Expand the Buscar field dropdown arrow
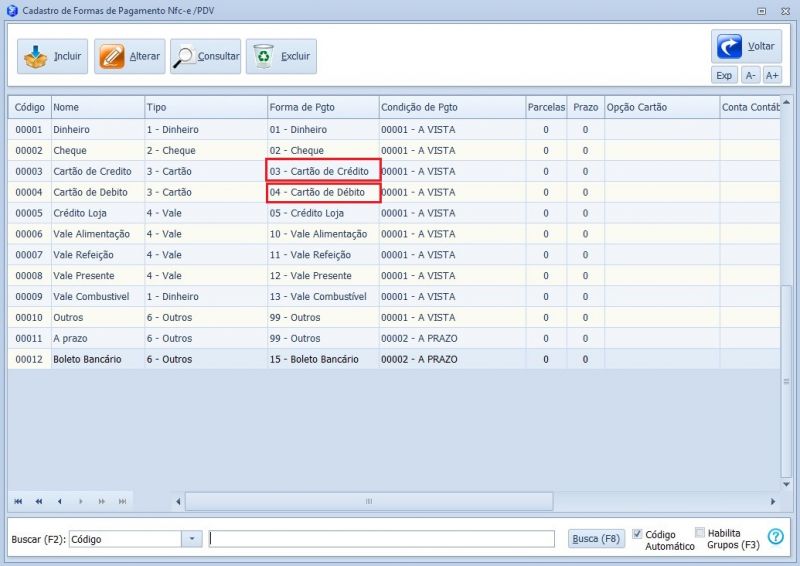The height and width of the screenshot is (566, 800). [x=191, y=539]
